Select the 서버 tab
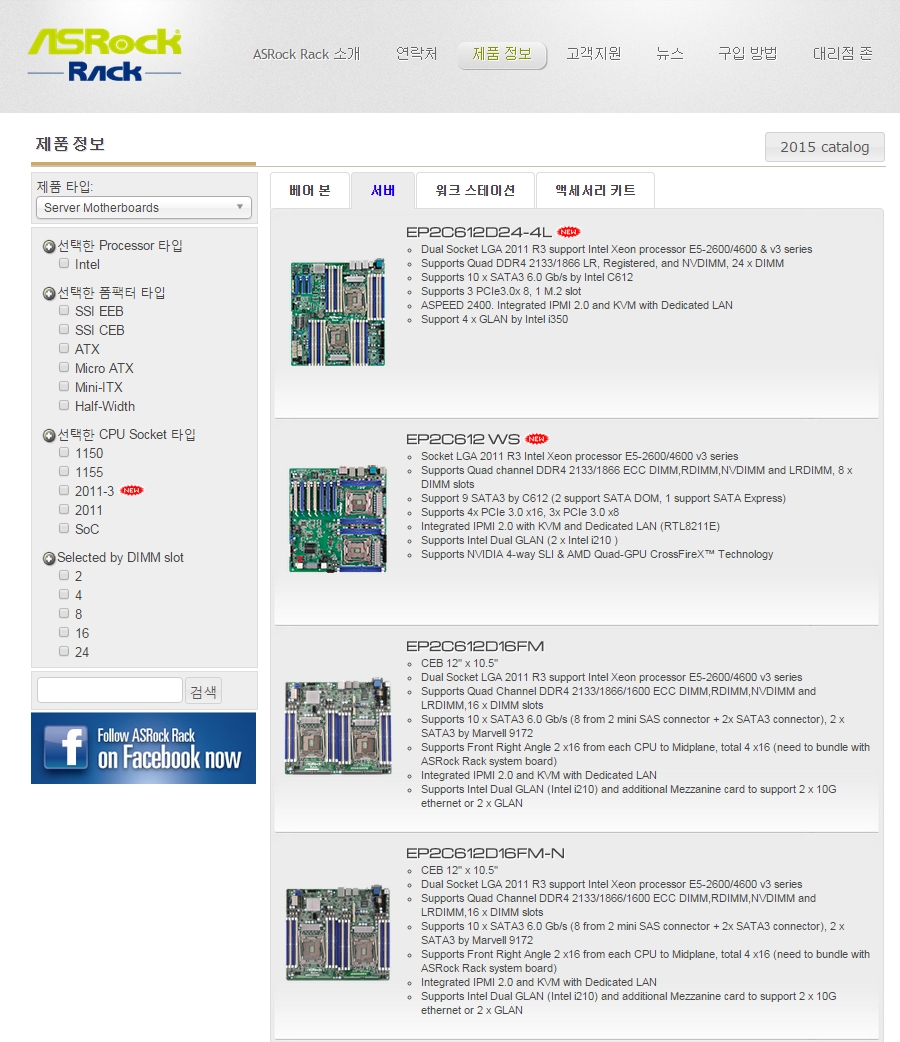This screenshot has width=900, height=1042. [x=383, y=191]
